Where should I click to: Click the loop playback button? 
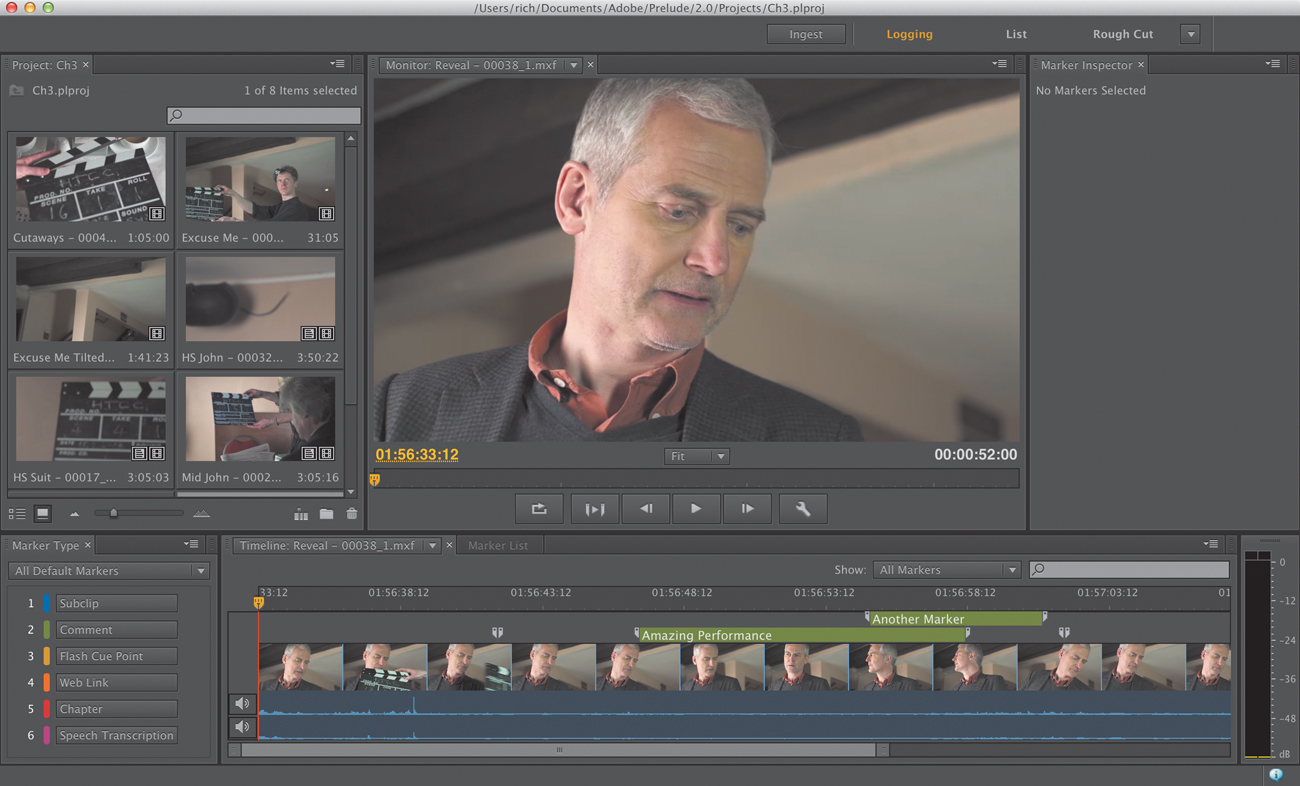tap(539, 509)
